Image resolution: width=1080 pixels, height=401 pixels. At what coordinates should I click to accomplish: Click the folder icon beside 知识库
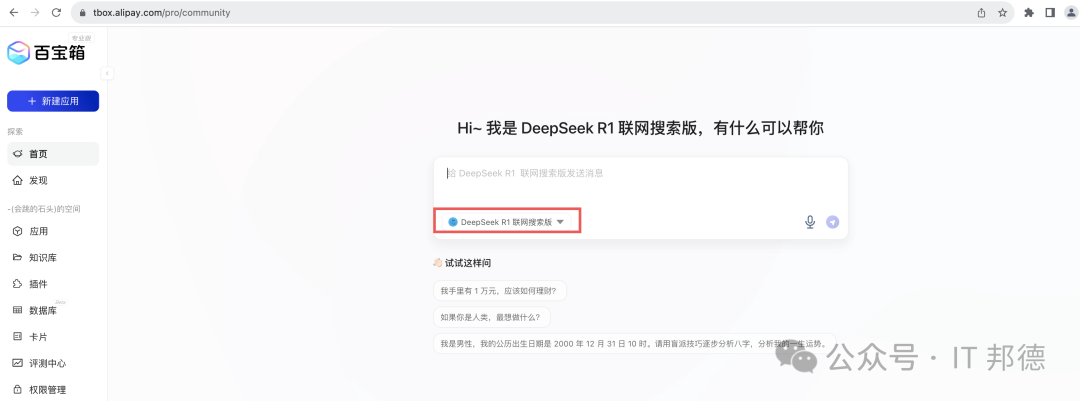18,258
